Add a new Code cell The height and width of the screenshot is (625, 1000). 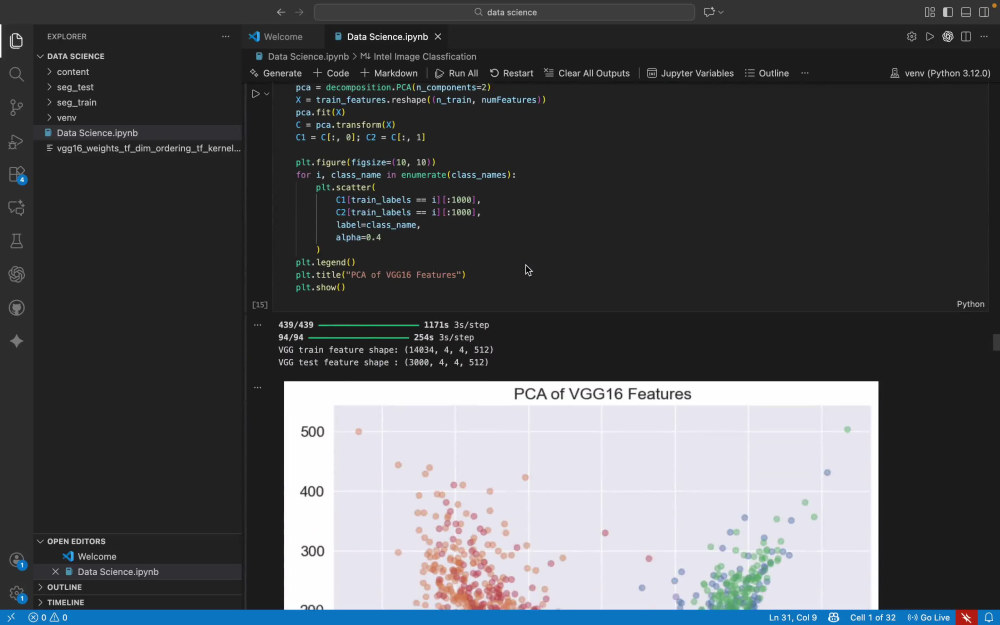coord(331,73)
